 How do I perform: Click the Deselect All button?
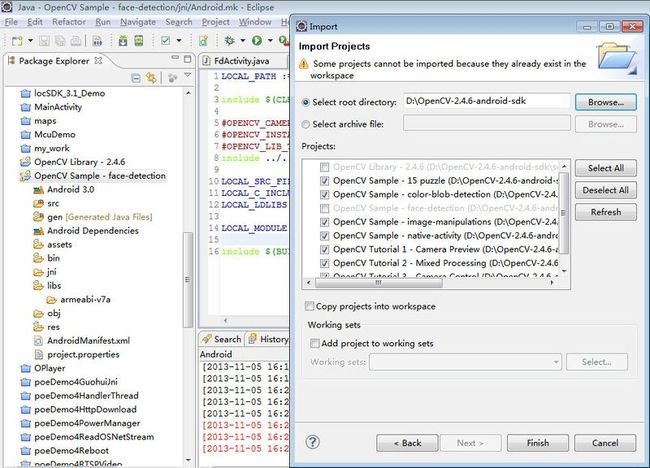[606, 190]
